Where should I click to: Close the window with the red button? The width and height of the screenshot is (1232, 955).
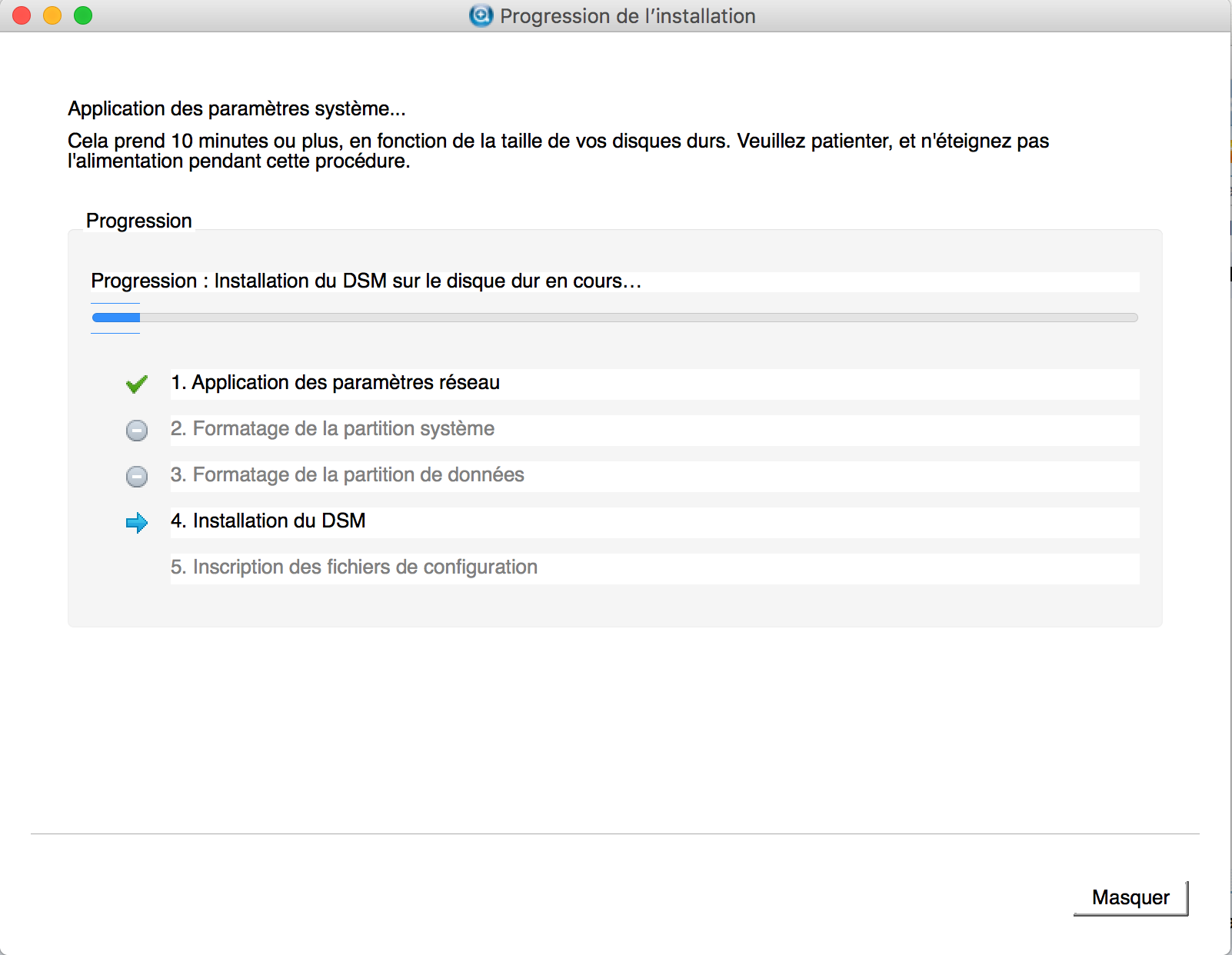22,15
